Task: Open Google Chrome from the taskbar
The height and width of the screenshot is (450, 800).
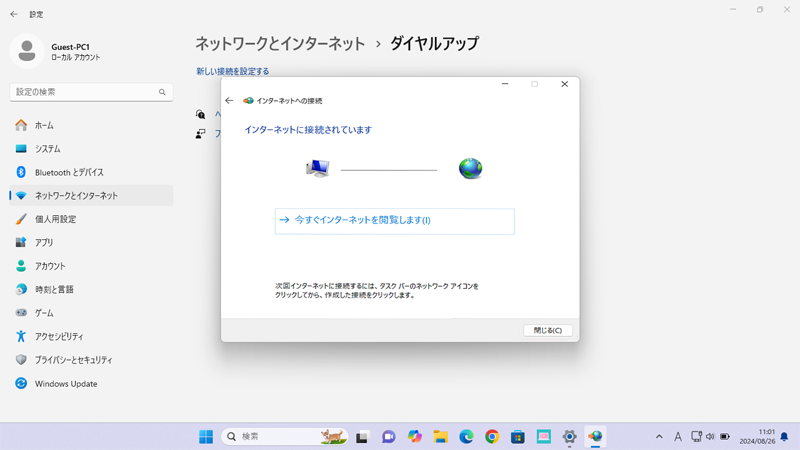Action: pyautogui.click(x=492, y=437)
